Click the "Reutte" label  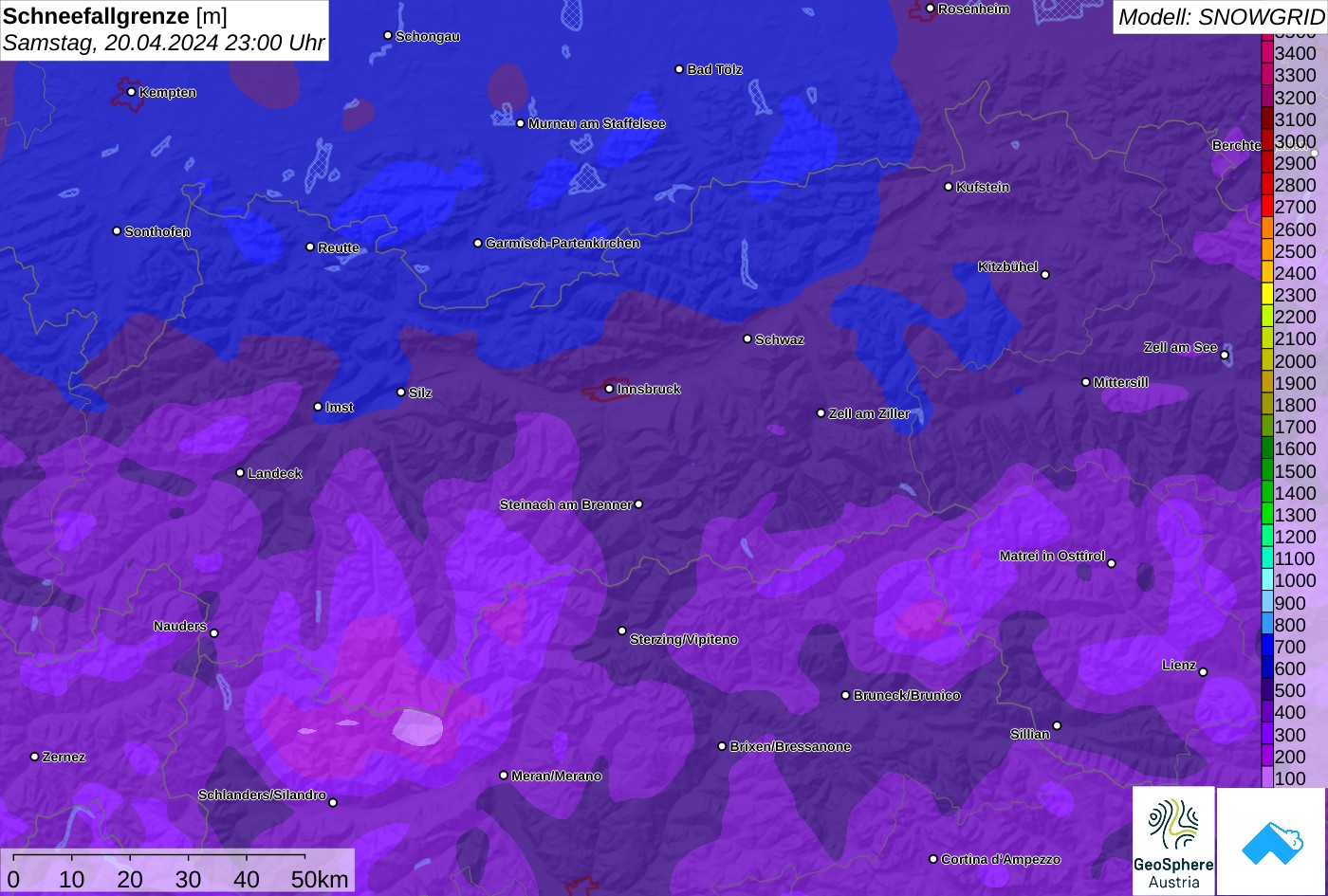(339, 248)
